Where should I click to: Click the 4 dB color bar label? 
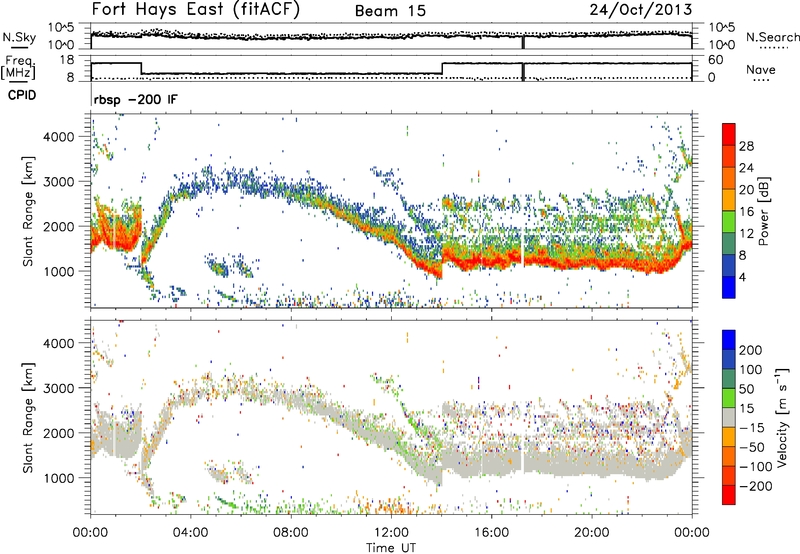(743, 277)
